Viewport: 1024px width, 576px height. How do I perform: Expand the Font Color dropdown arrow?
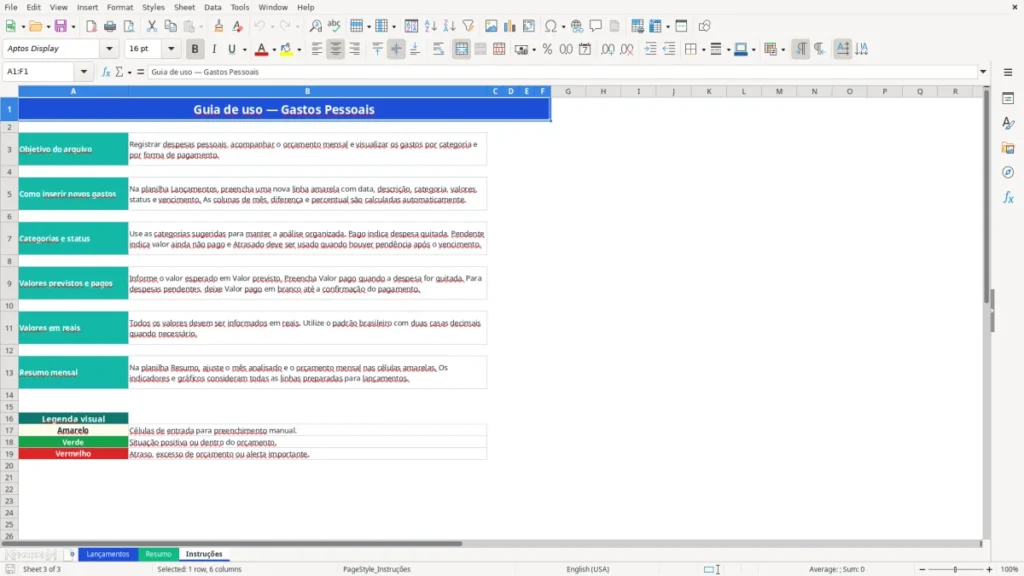coord(274,50)
